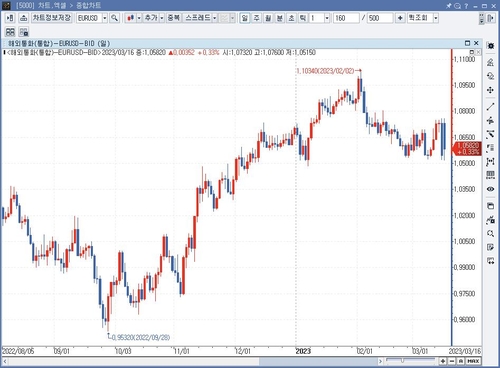Select the second sidebar layered shapes tool
The width and height of the screenshot is (500, 368).
490,76
